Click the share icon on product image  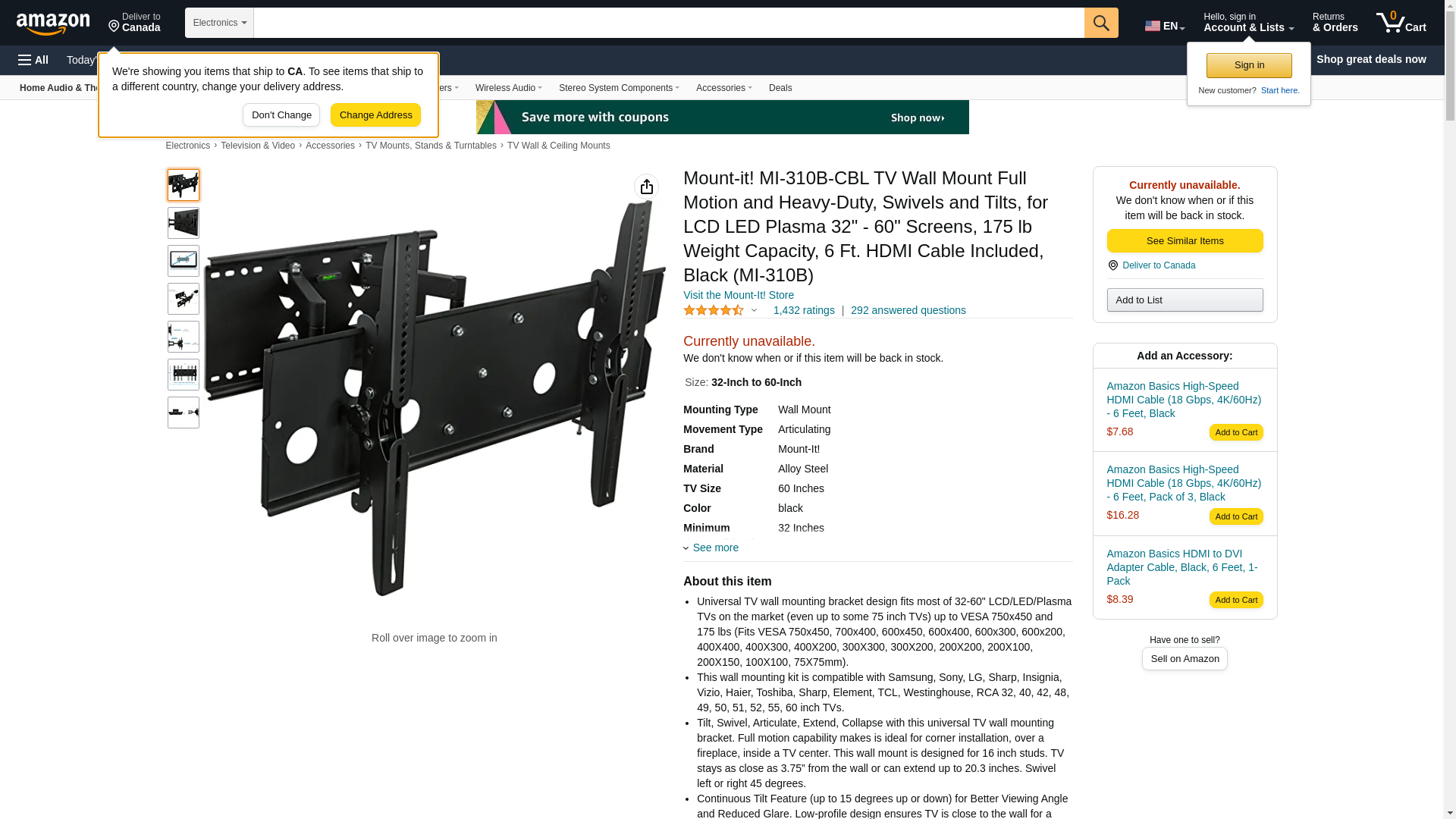click(x=646, y=187)
